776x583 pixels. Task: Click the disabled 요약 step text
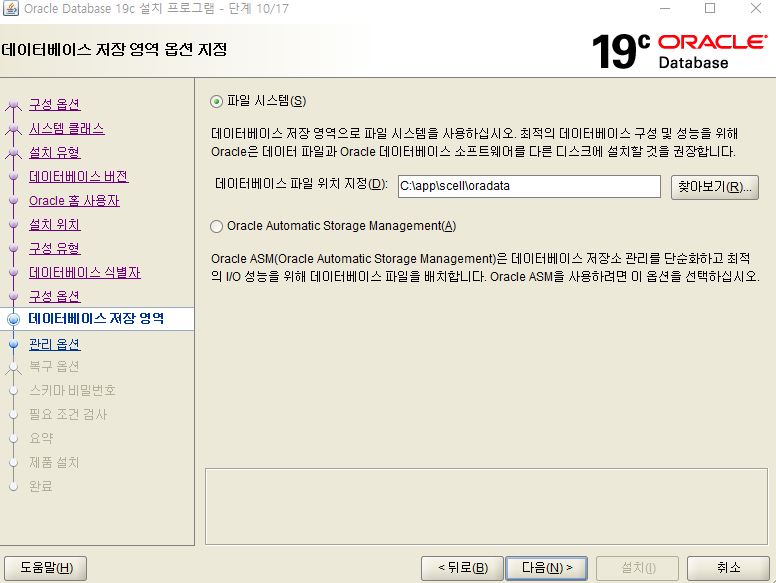(41, 438)
